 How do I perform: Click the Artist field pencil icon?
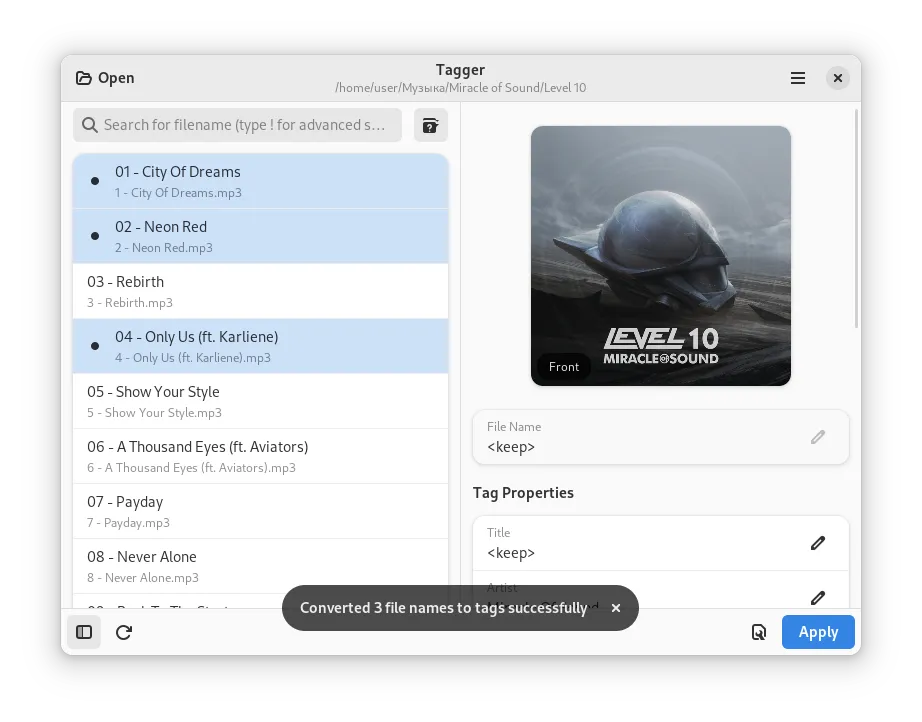pyautogui.click(x=818, y=597)
